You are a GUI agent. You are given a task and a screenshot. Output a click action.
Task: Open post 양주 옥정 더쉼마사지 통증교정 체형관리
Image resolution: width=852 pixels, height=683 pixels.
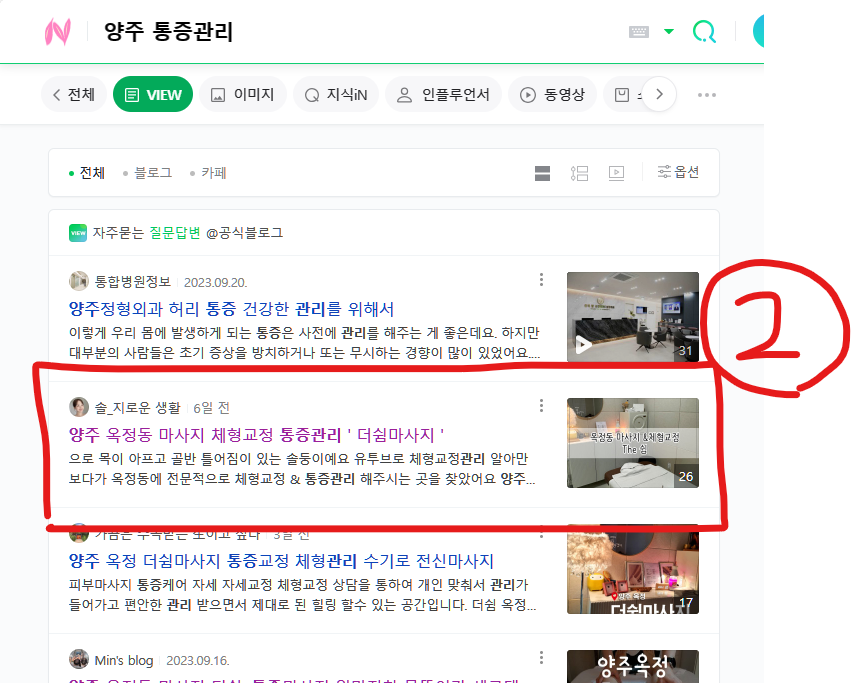click(x=281, y=561)
